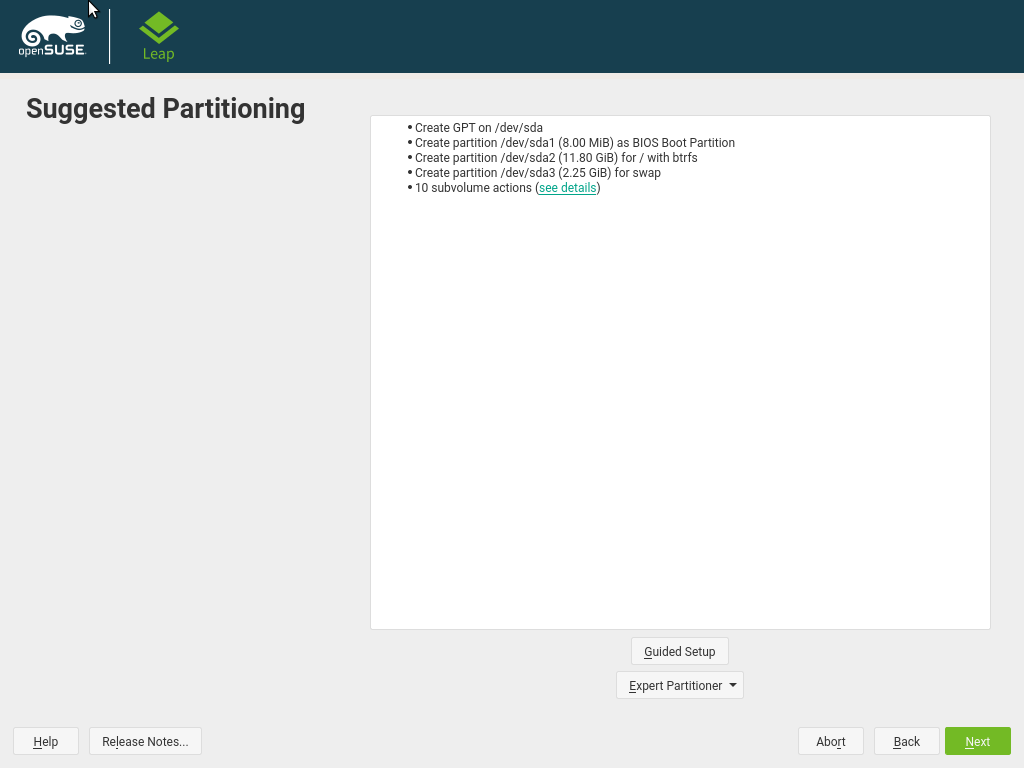Select the /dev/sda2 btrfs partition line
1024x768 pixels.
[x=556, y=158]
